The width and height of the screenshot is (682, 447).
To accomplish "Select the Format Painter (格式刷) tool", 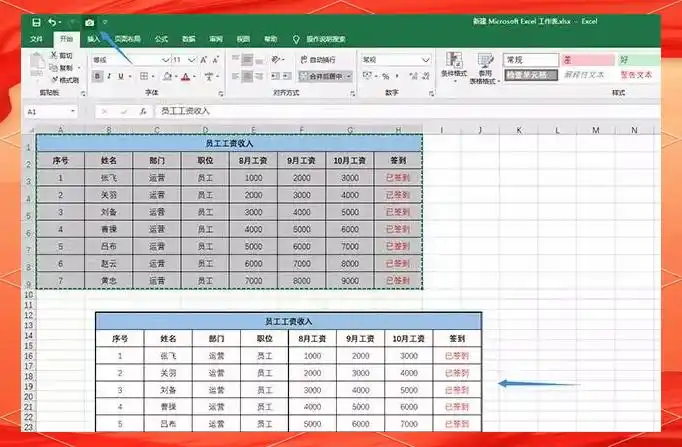I will click(x=66, y=80).
